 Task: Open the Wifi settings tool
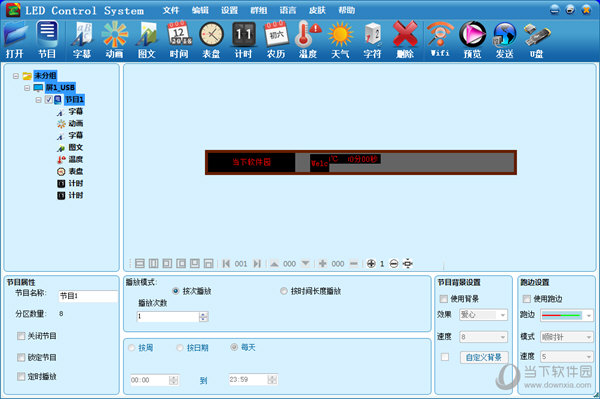coord(440,40)
